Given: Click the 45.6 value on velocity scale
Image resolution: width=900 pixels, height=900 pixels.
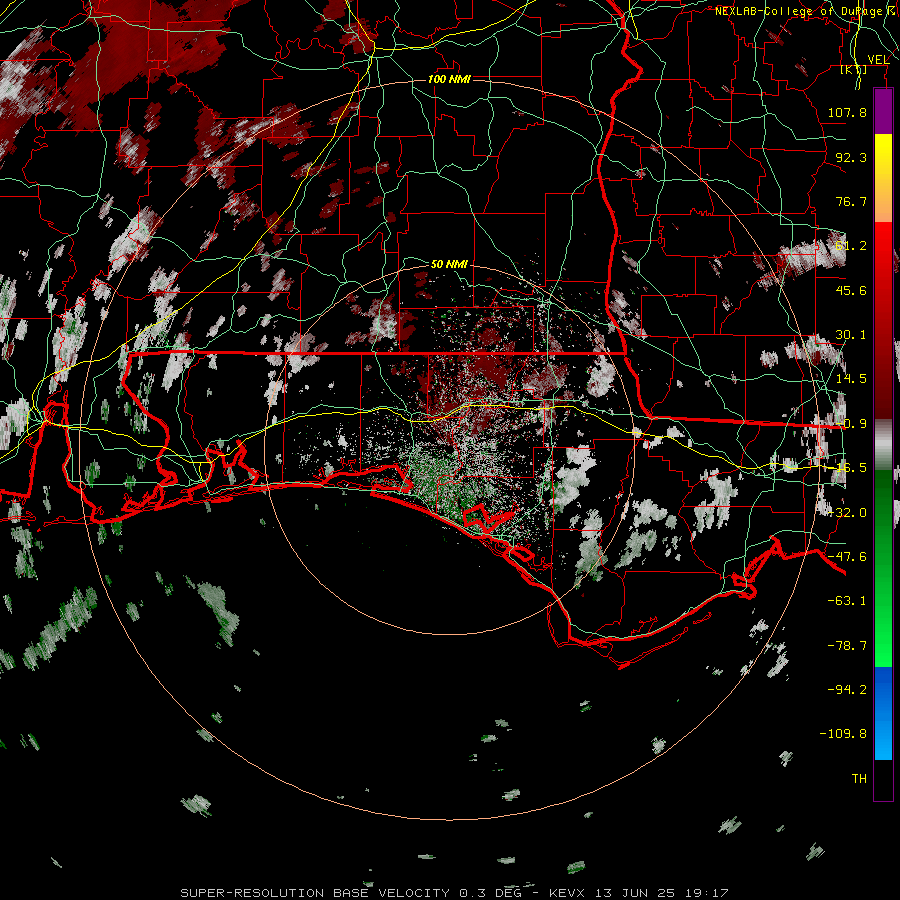Looking at the screenshot, I should coord(851,290).
